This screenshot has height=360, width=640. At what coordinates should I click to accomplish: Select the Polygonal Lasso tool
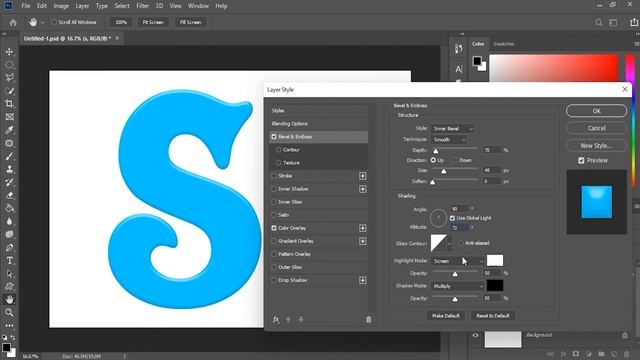(9, 78)
